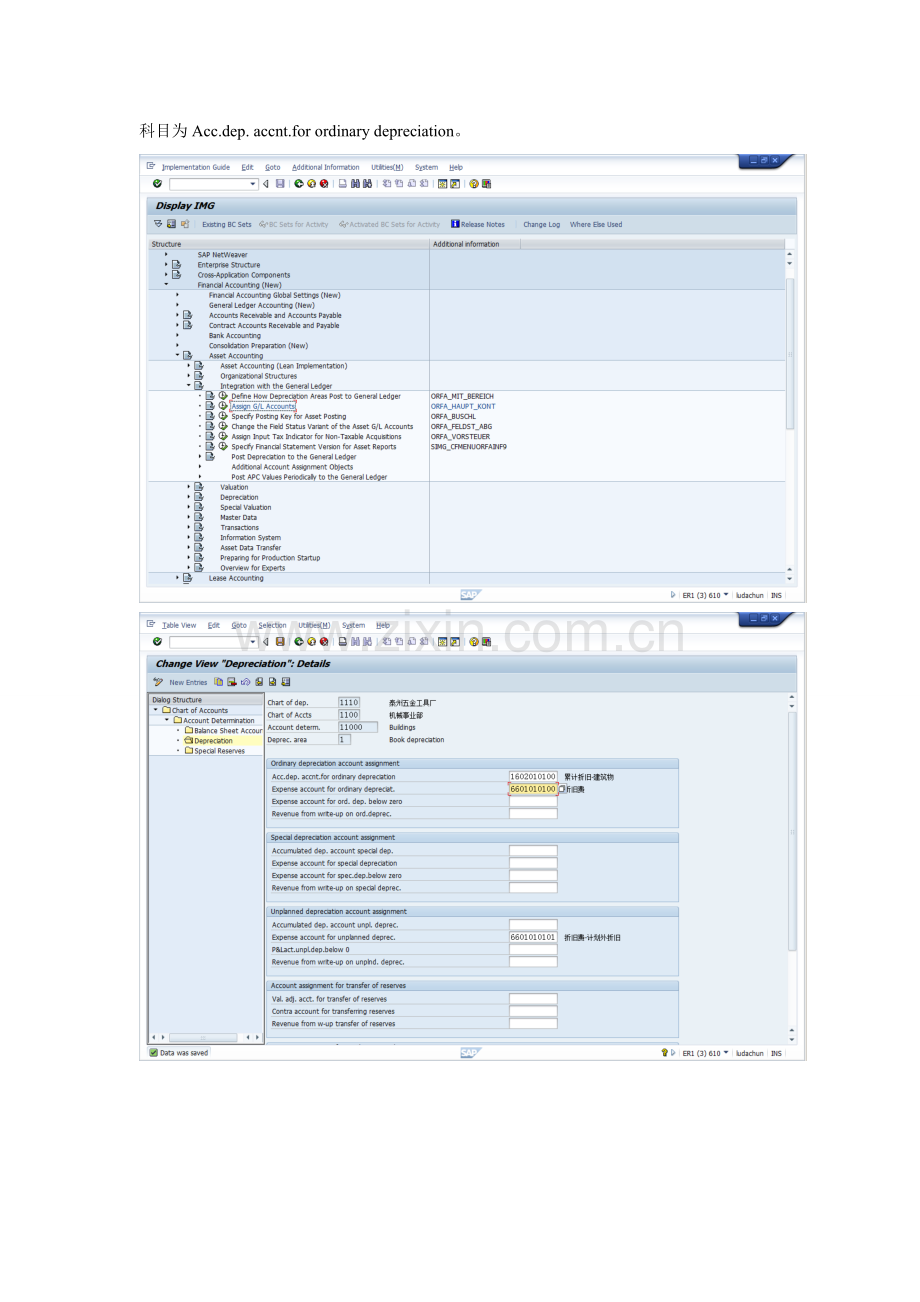Click documentation icon beside Asset Accounting node
The width and height of the screenshot is (920, 1302).
click(187, 356)
